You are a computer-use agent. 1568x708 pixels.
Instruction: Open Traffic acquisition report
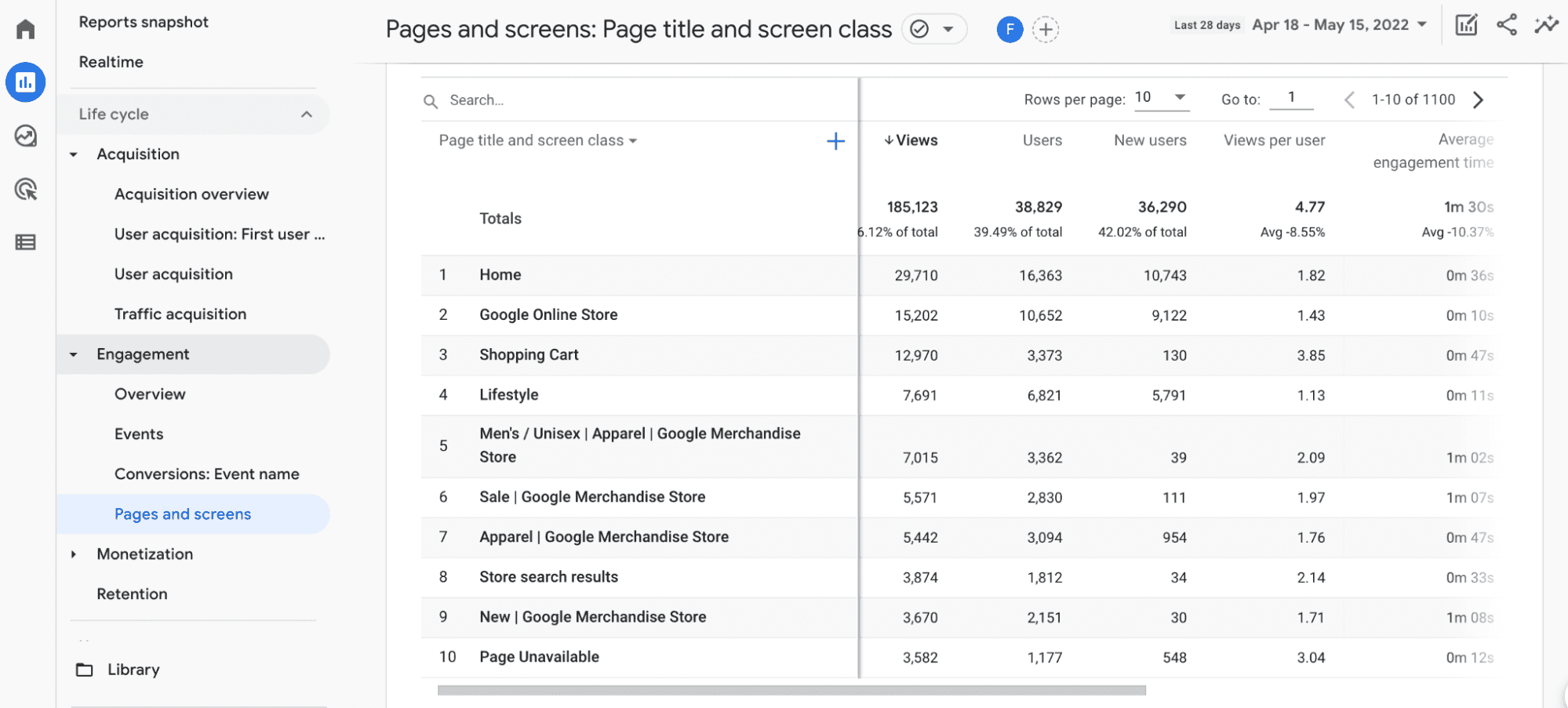coord(180,314)
